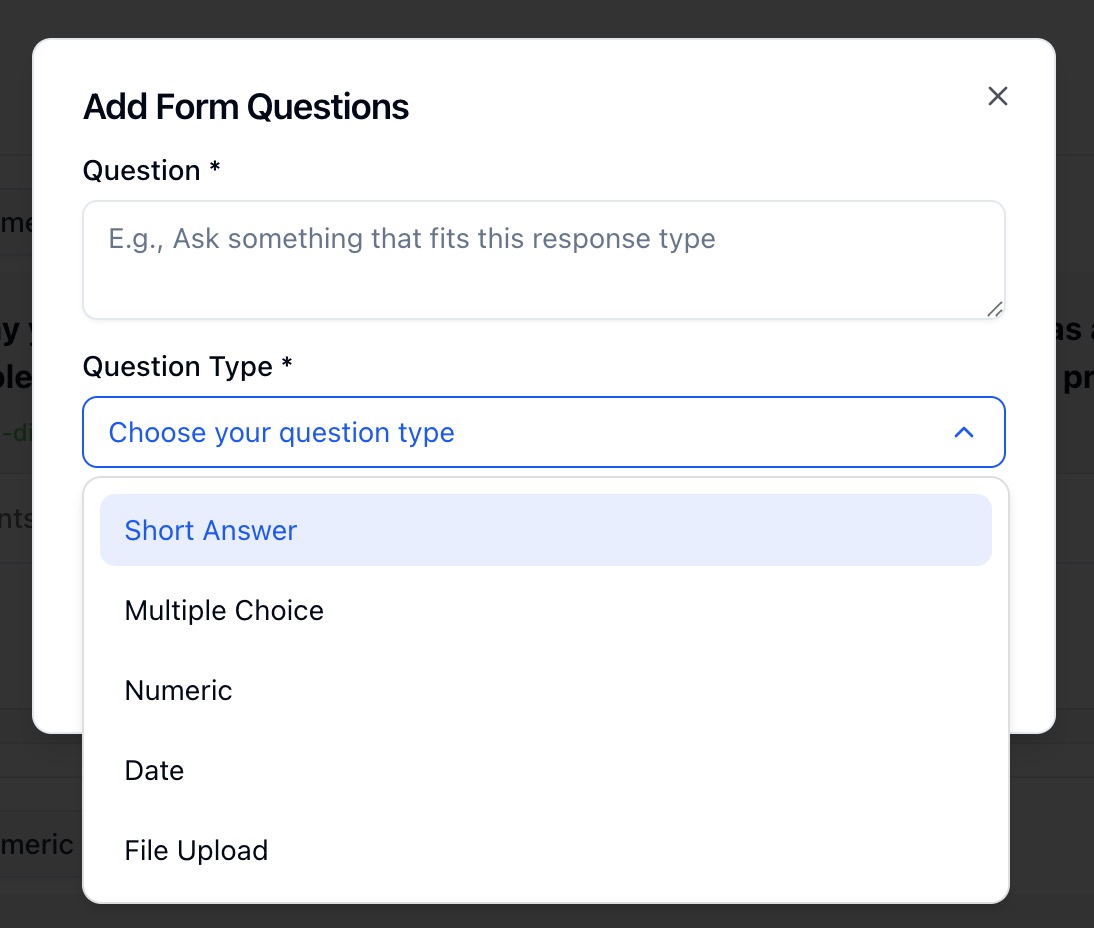
Task: Click the required asterisk beside Question
Action: click(x=215, y=169)
